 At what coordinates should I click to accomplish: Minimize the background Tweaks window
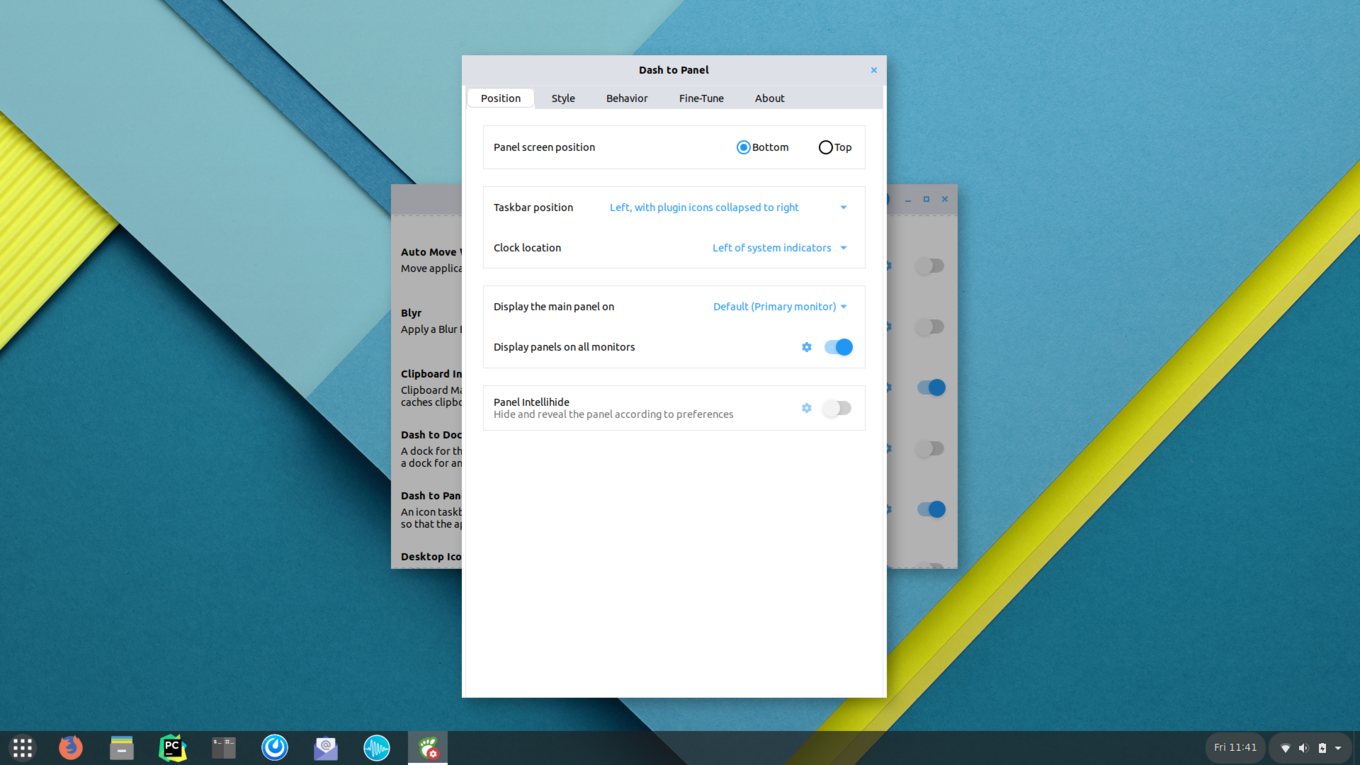point(908,199)
